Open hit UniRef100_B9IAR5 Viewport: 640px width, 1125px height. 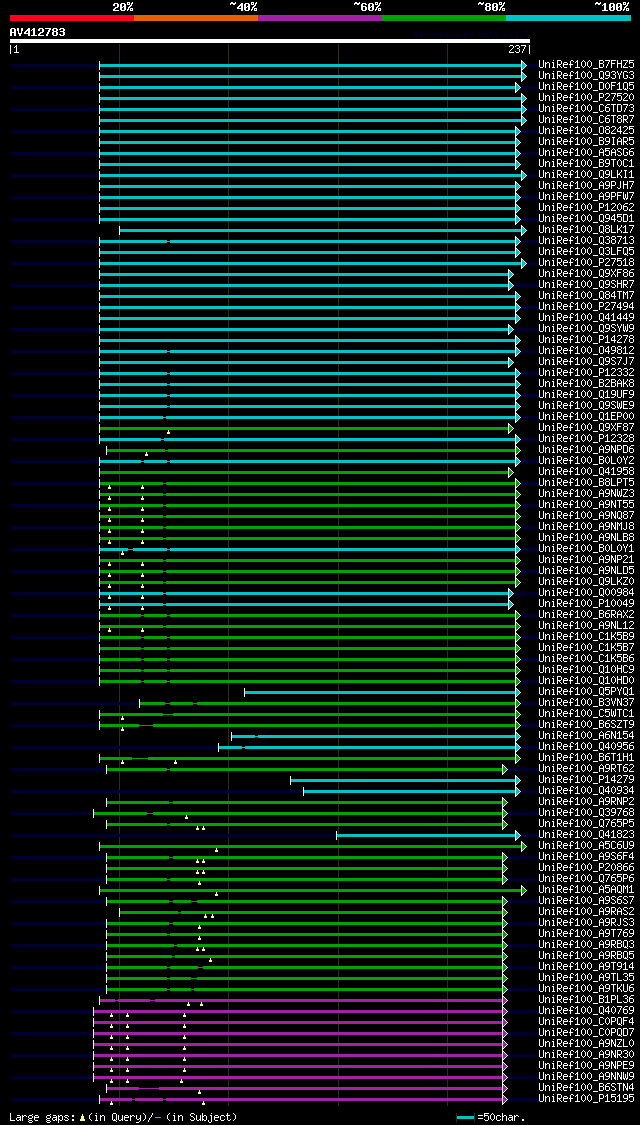[x=586, y=142]
